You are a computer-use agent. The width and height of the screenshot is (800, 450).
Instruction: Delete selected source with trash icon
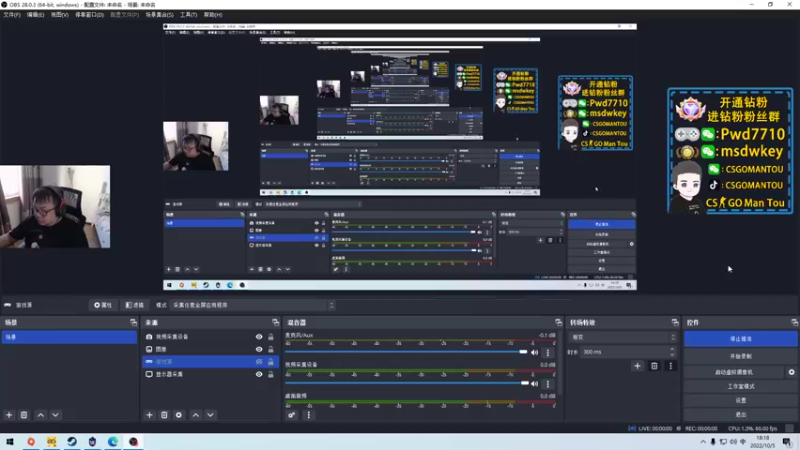[x=164, y=415]
